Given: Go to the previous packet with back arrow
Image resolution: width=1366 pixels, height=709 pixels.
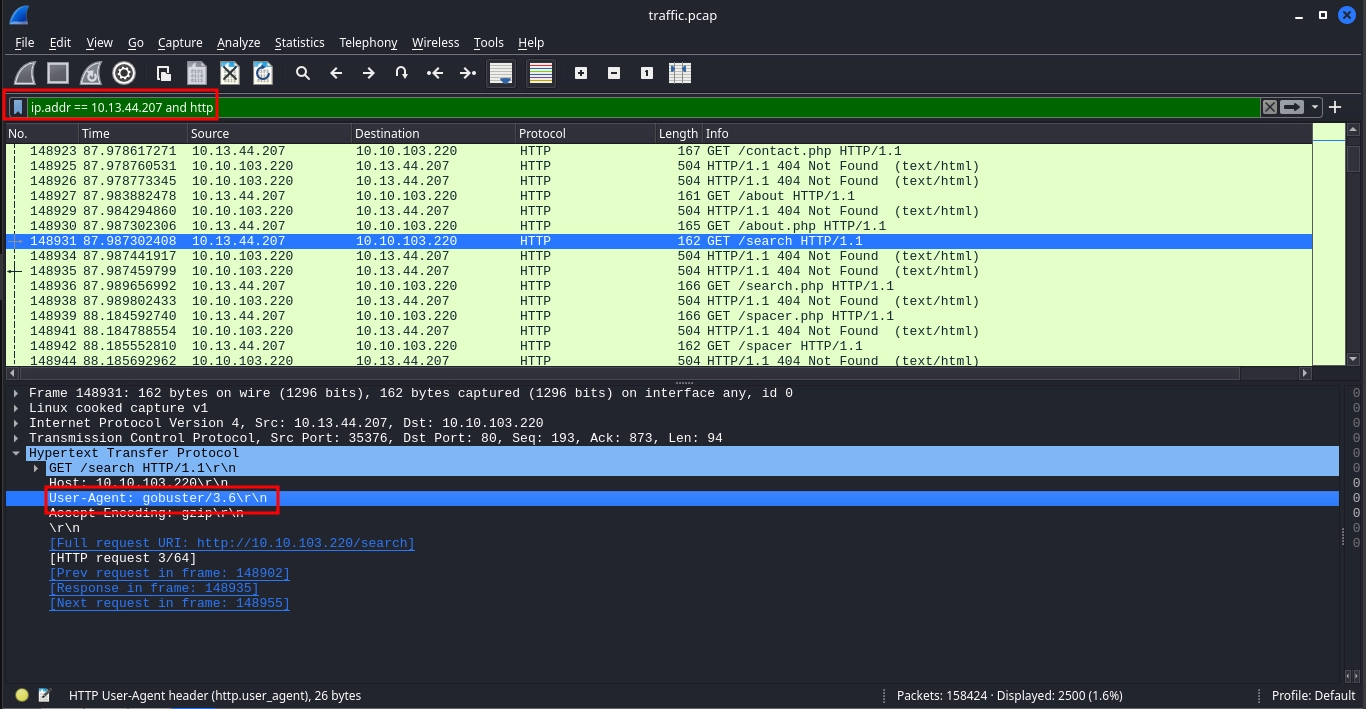Looking at the screenshot, I should 336,73.
